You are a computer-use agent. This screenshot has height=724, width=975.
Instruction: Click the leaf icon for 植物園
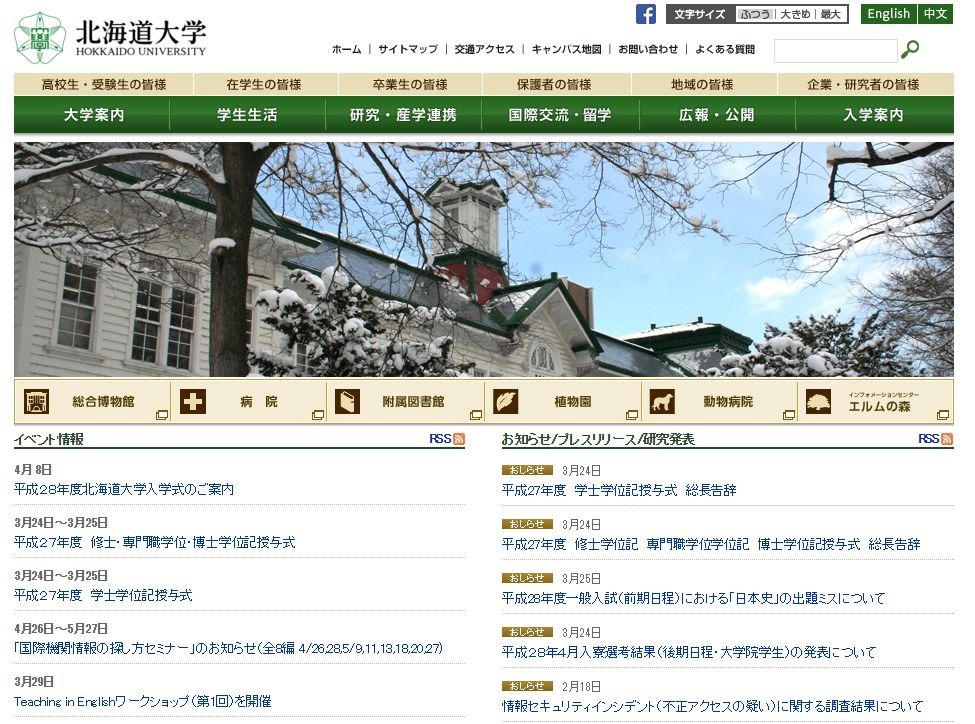(506, 400)
